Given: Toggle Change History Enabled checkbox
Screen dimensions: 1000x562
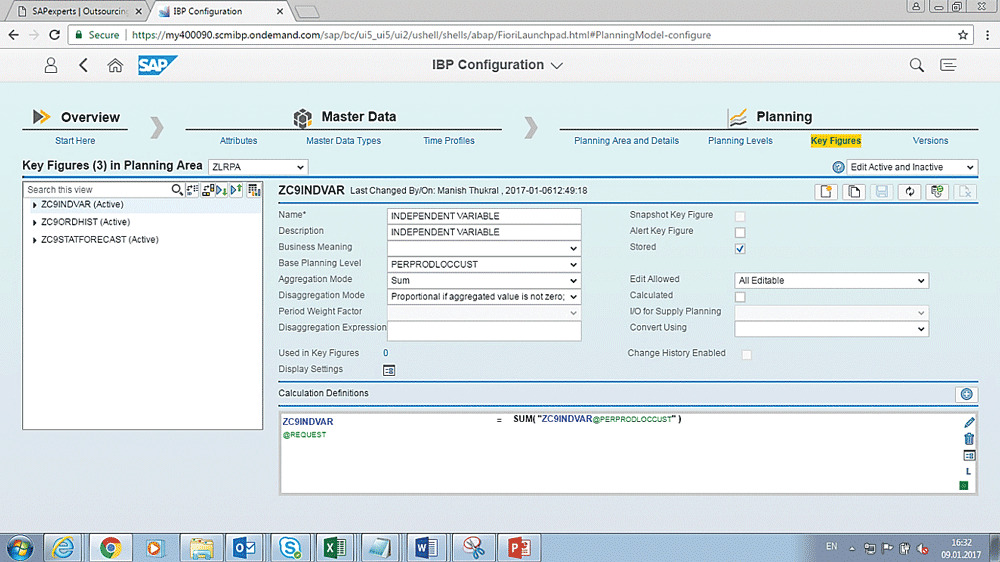Looking at the screenshot, I should click(x=746, y=355).
